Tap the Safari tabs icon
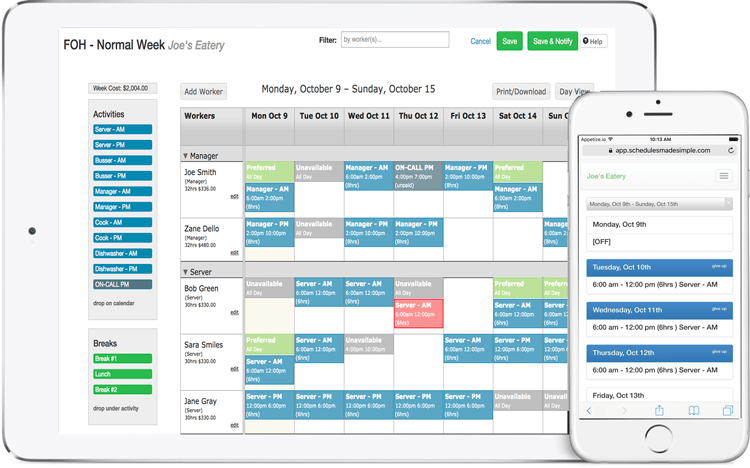750x468 pixels. pyautogui.click(x=728, y=411)
